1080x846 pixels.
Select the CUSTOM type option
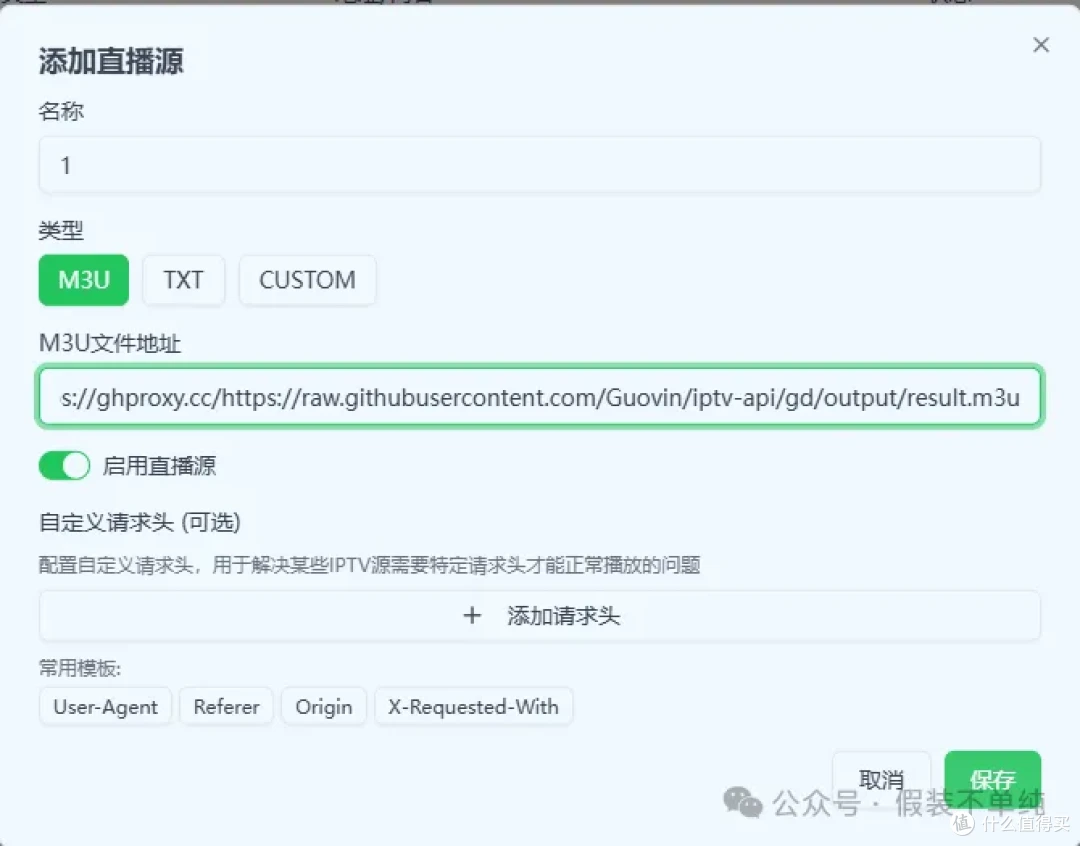[x=307, y=280]
